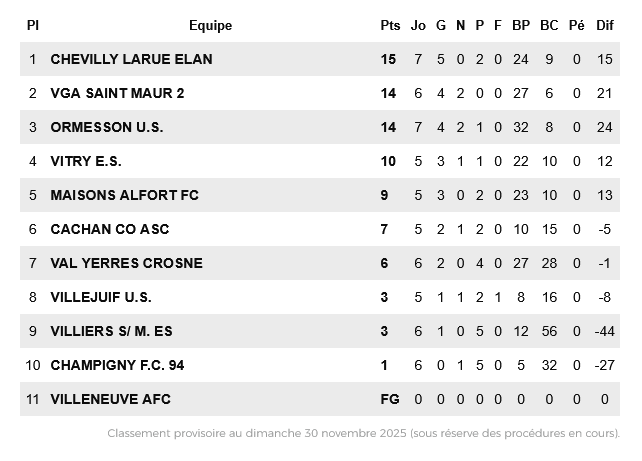
Task: Open VILLENEUVE AFC team entry
Action: coord(110,399)
